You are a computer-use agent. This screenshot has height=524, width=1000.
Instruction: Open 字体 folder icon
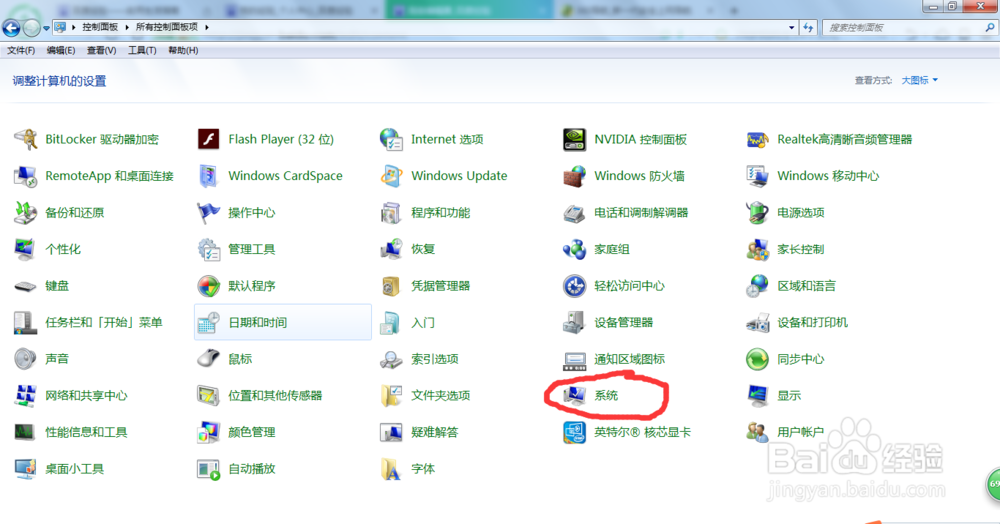pos(391,469)
